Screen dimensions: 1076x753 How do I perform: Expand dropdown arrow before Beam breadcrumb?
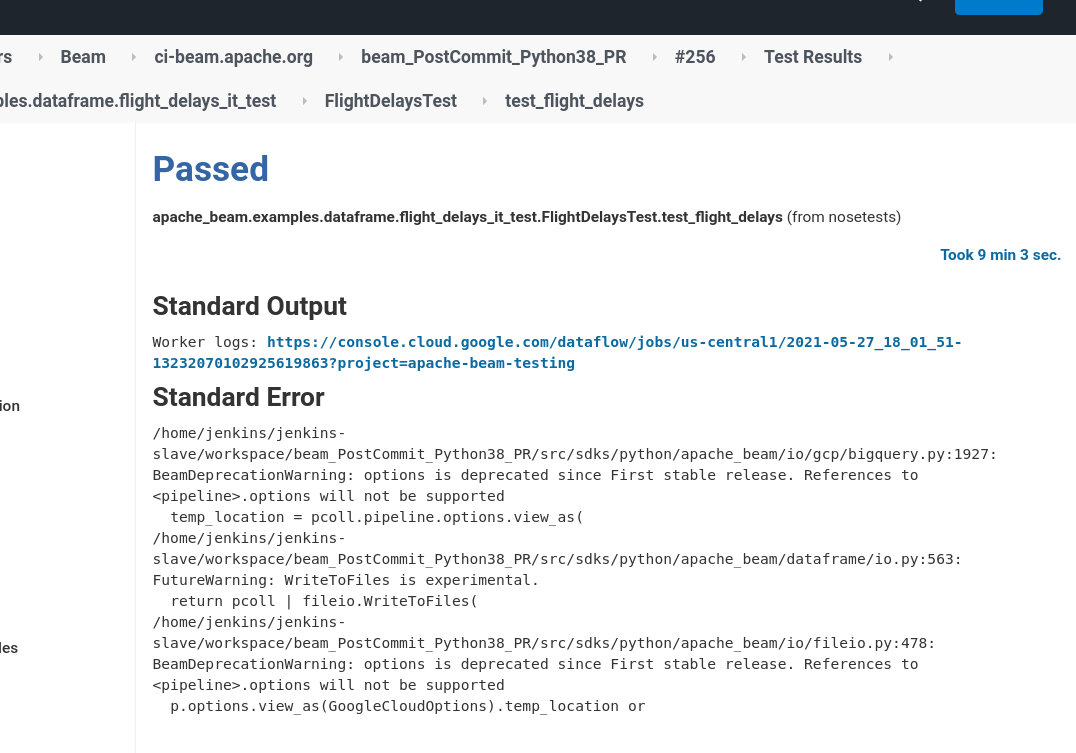tap(40, 57)
